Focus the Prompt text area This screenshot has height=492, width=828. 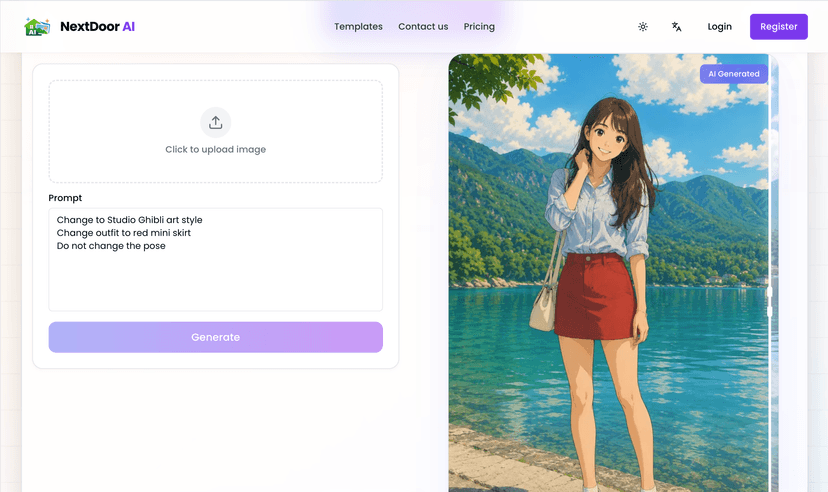(x=215, y=259)
